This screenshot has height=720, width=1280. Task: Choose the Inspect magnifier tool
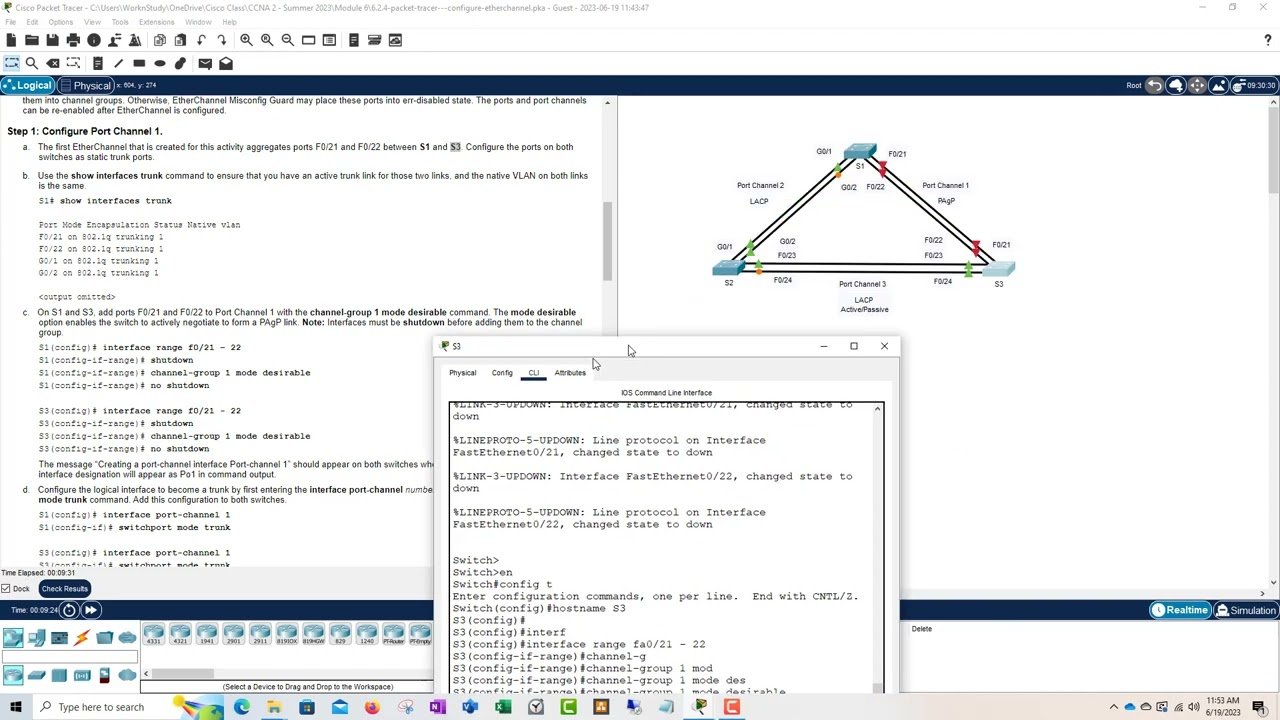click(x=32, y=63)
